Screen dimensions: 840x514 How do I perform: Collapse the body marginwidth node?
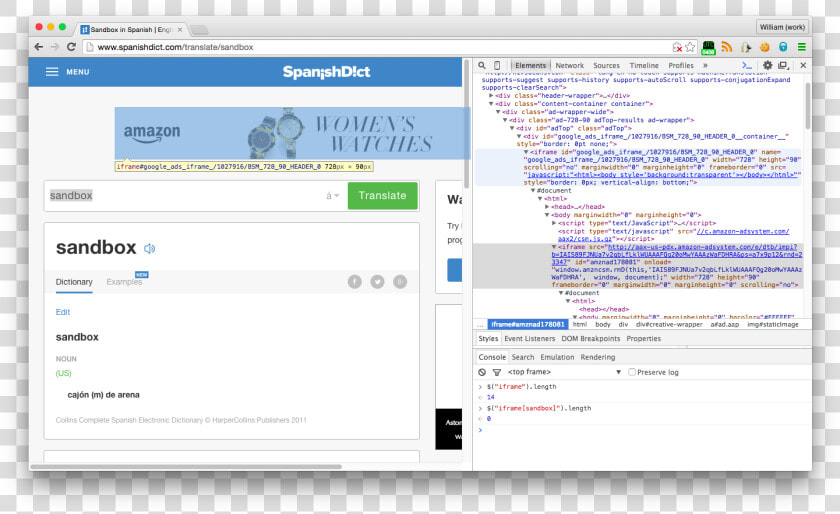pyautogui.click(x=546, y=215)
